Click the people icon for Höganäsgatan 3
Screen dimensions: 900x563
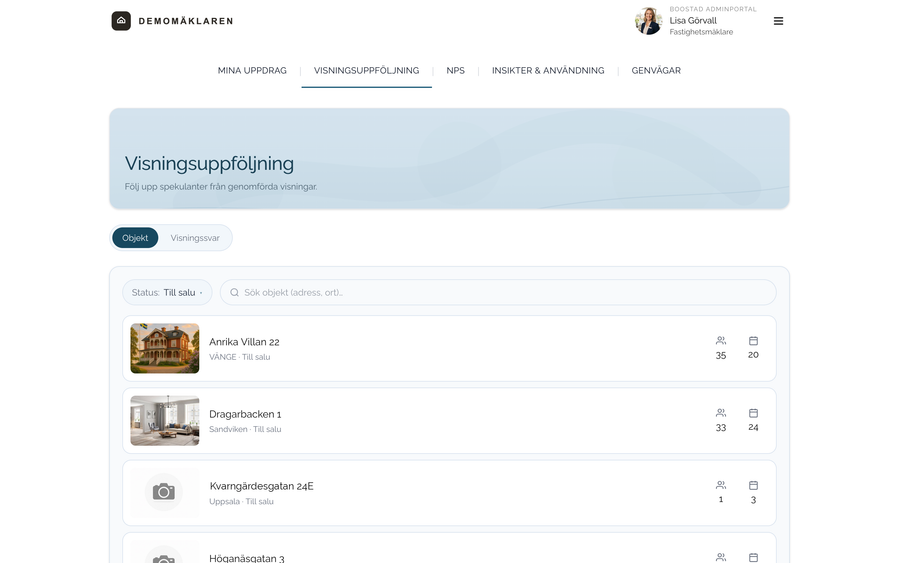(x=721, y=557)
